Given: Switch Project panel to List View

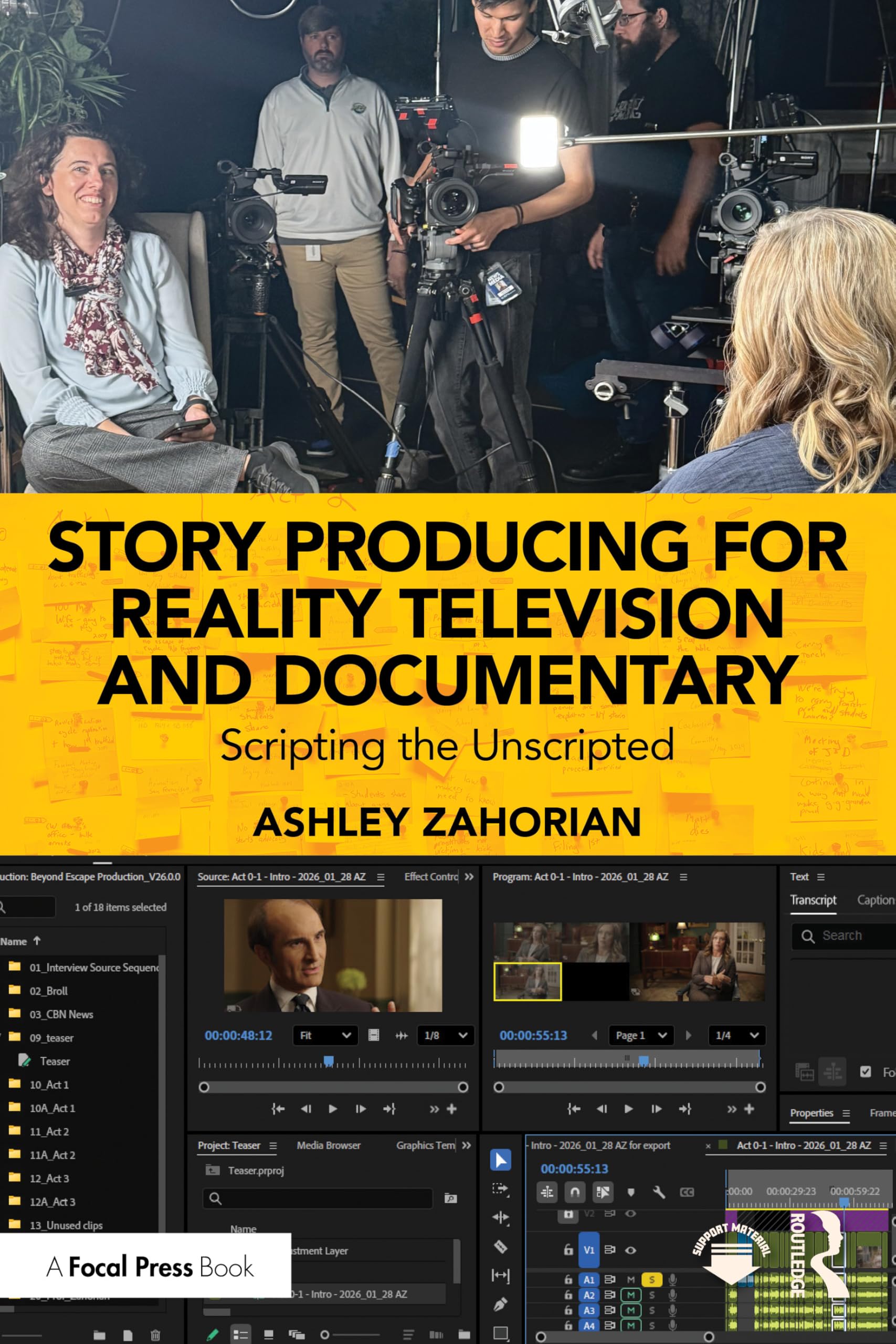Looking at the screenshot, I should click(x=240, y=1335).
